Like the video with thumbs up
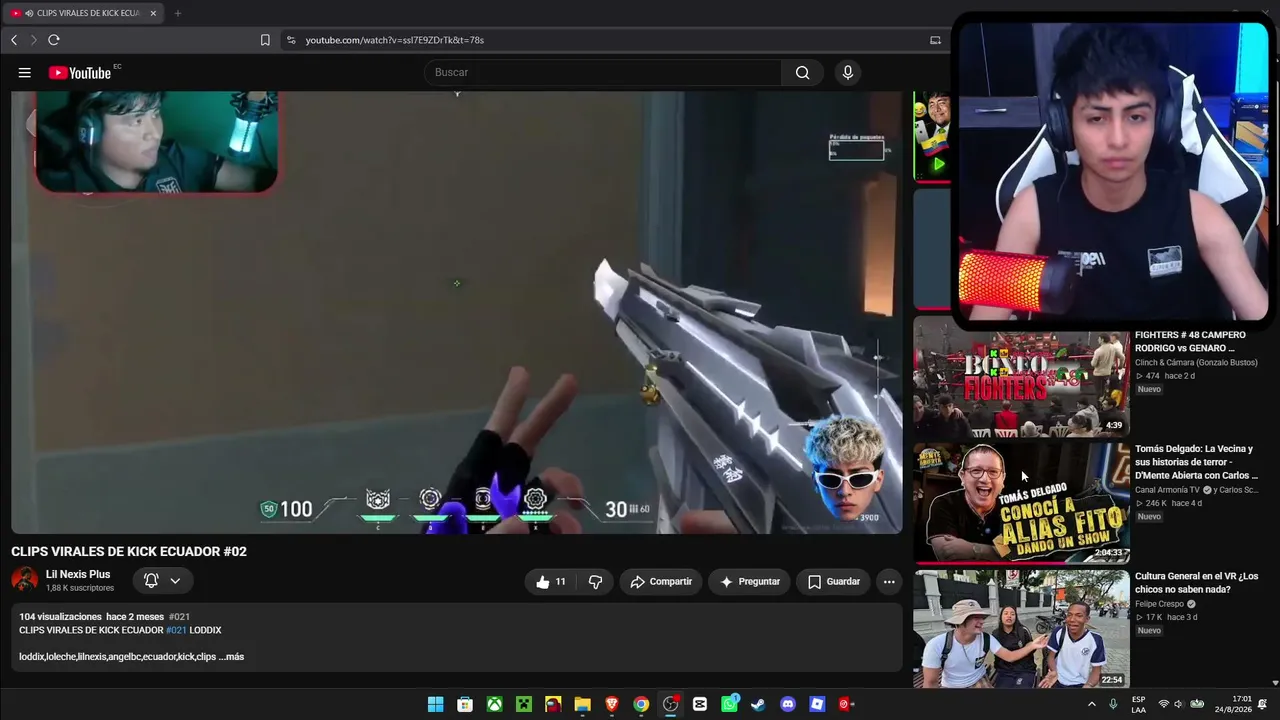 [551, 582]
